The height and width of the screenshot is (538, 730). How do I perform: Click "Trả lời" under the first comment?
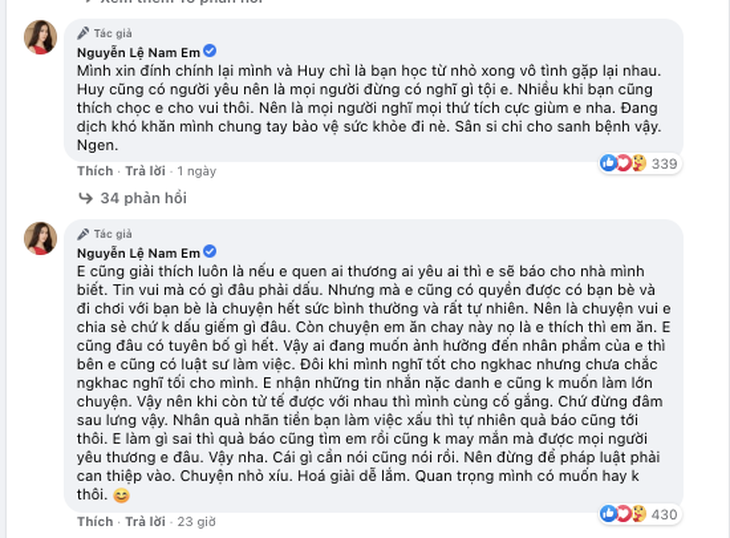pyautogui.click(x=144, y=171)
